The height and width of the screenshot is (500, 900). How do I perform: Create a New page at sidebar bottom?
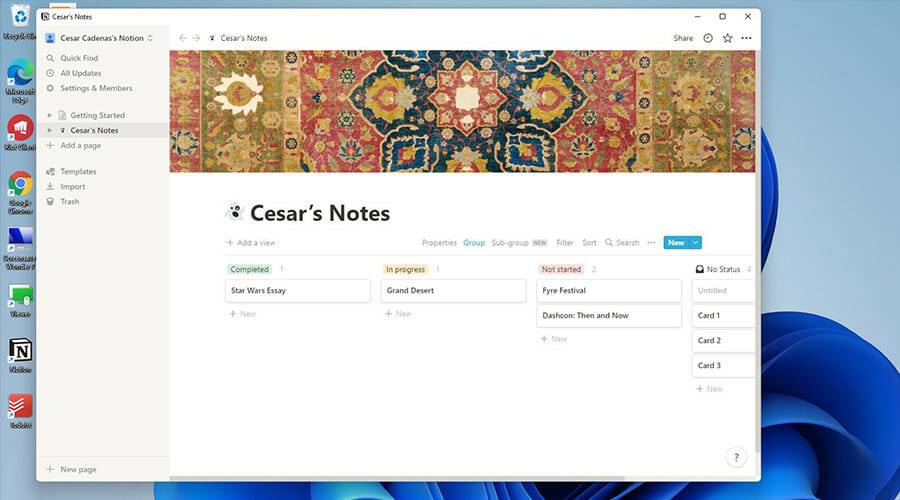[78, 469]
